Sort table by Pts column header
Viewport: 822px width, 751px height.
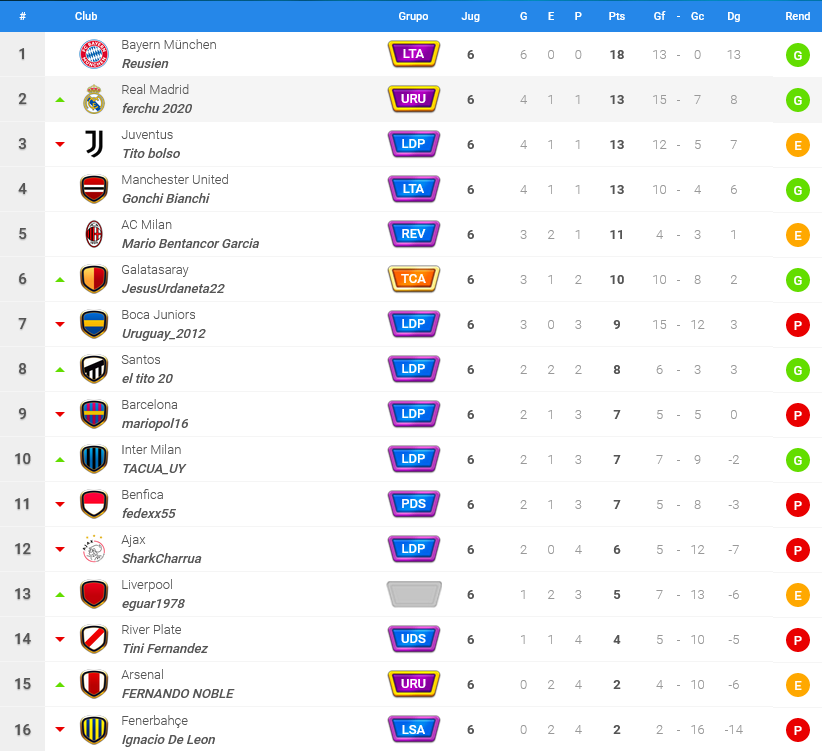[x=616, y=16]
